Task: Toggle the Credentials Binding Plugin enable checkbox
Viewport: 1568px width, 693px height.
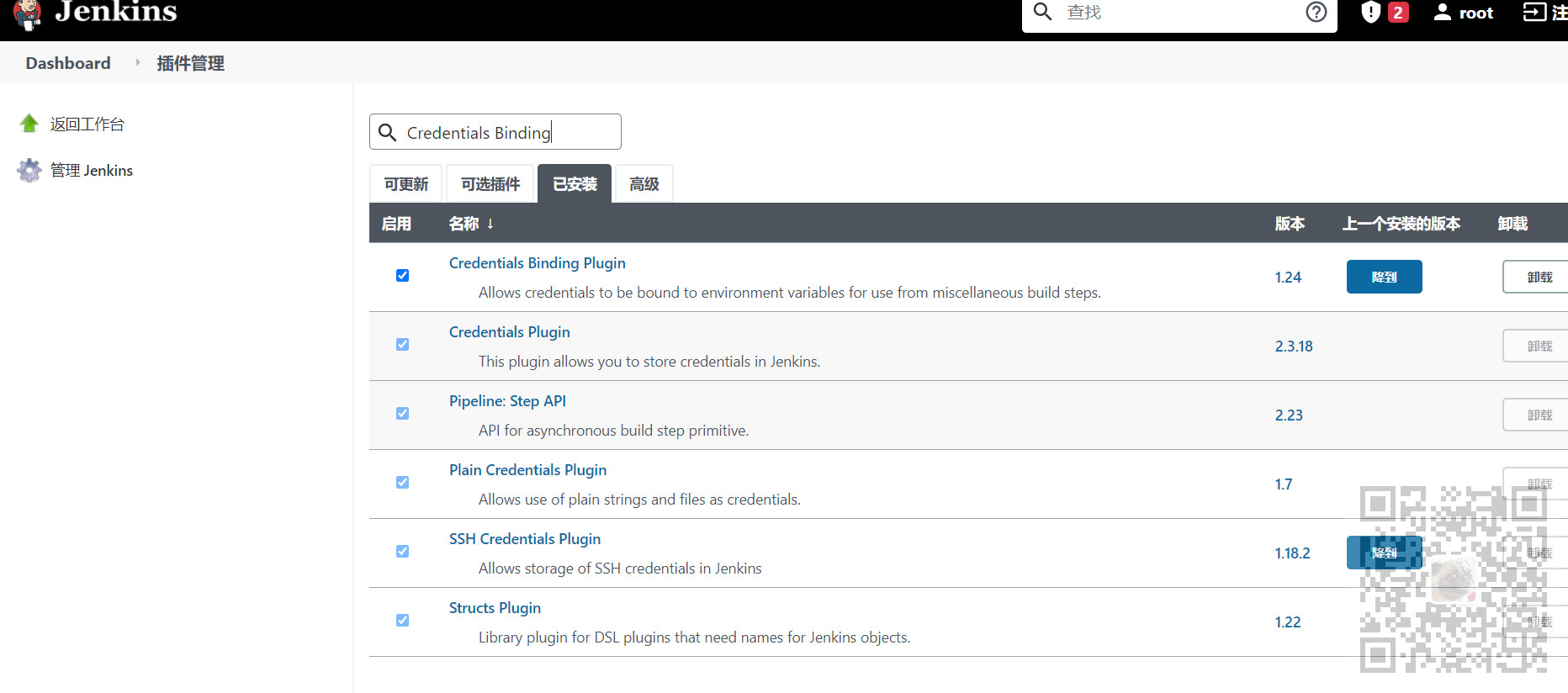Action: pyautogui.click(x=402, y=276)
